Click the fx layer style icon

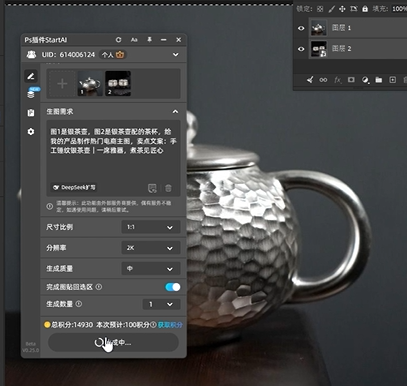click(337, 80)
